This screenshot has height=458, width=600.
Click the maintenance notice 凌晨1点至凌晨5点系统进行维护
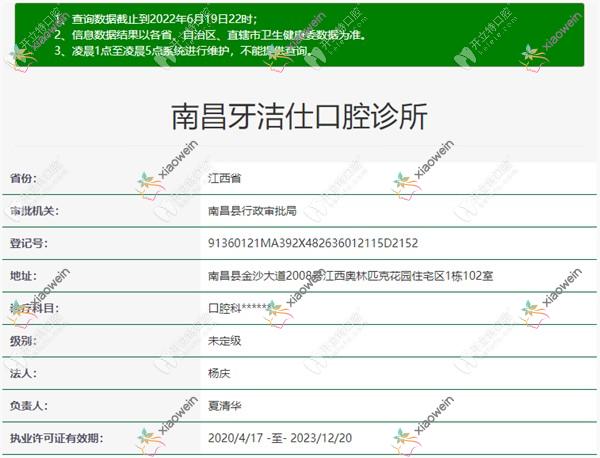183,51
